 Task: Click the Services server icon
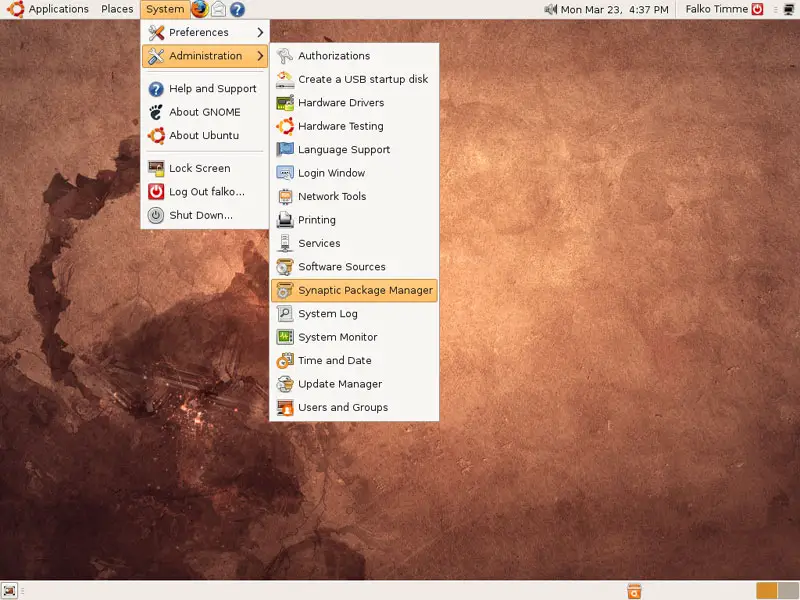pos(285,243)
